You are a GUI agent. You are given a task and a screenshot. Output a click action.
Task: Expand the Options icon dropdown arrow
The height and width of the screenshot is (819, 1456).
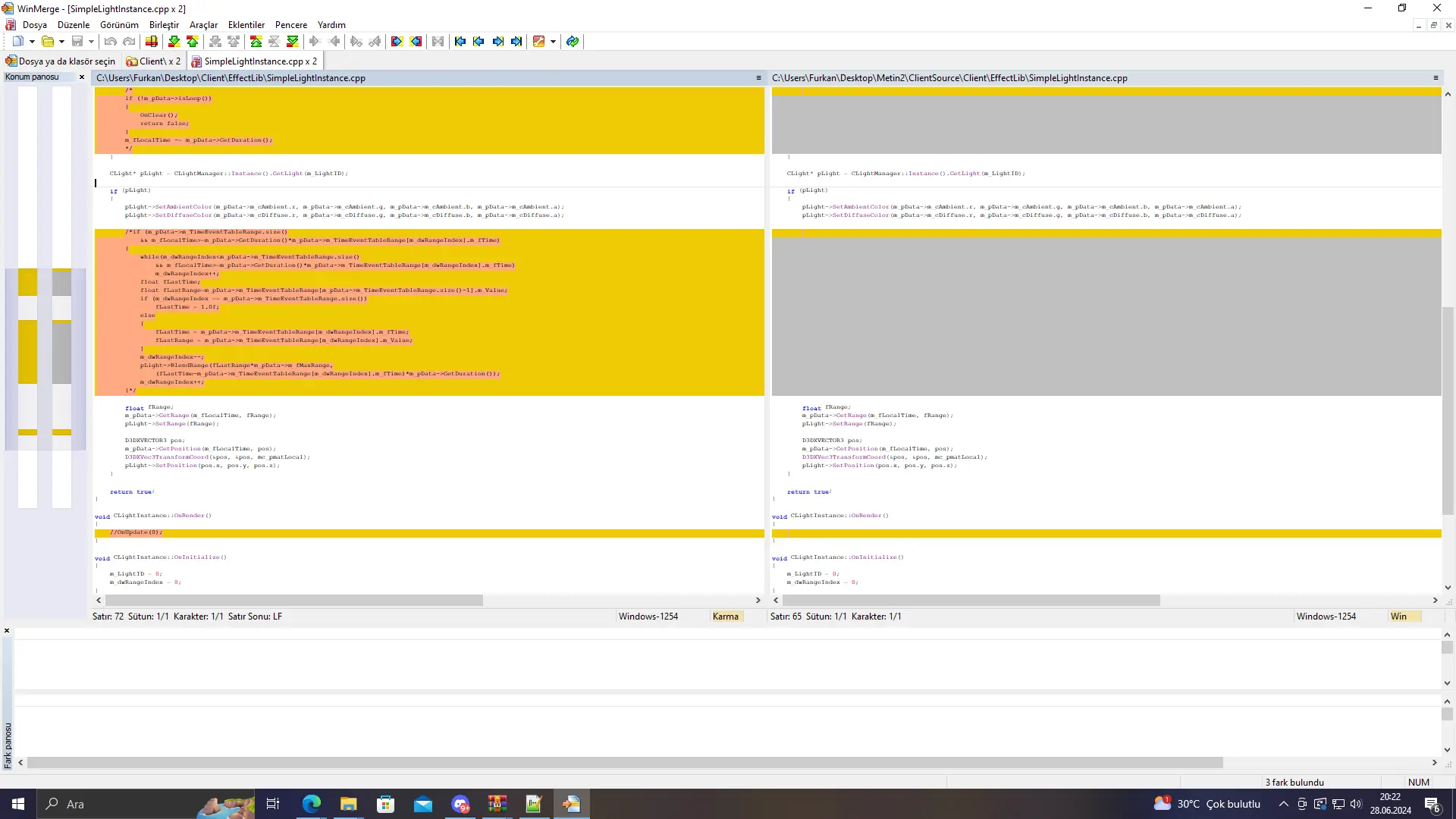(x=553, y=42)
